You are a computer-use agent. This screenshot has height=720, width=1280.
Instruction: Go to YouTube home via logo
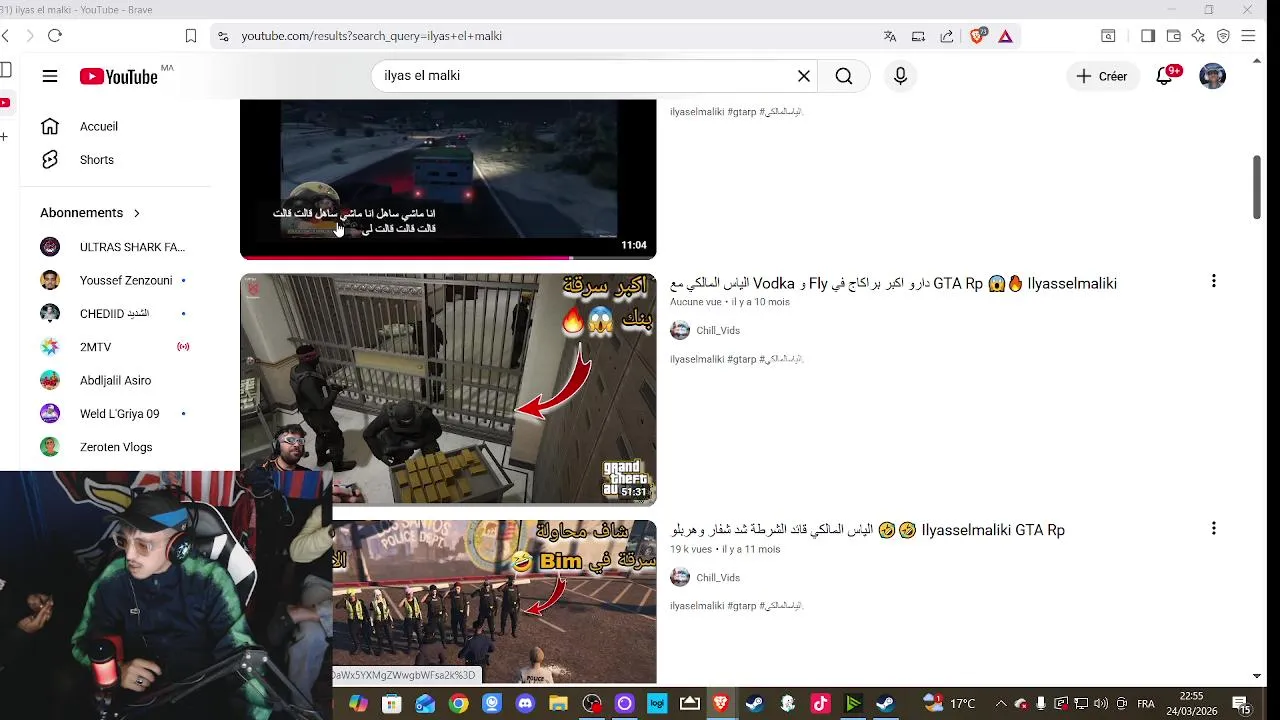point(119,77)
